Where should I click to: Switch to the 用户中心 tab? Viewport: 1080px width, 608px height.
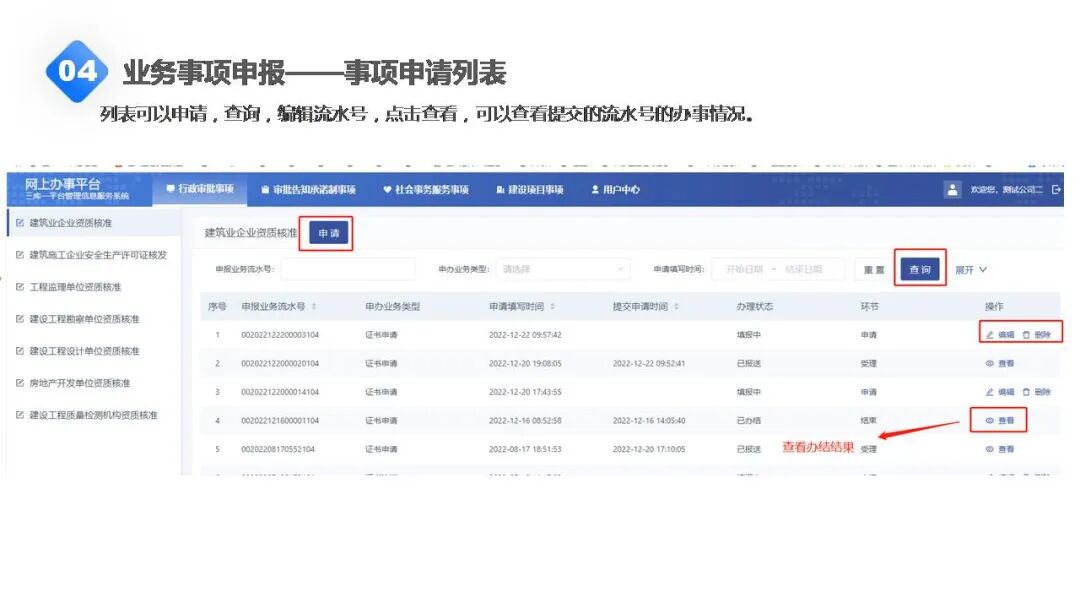616,189
